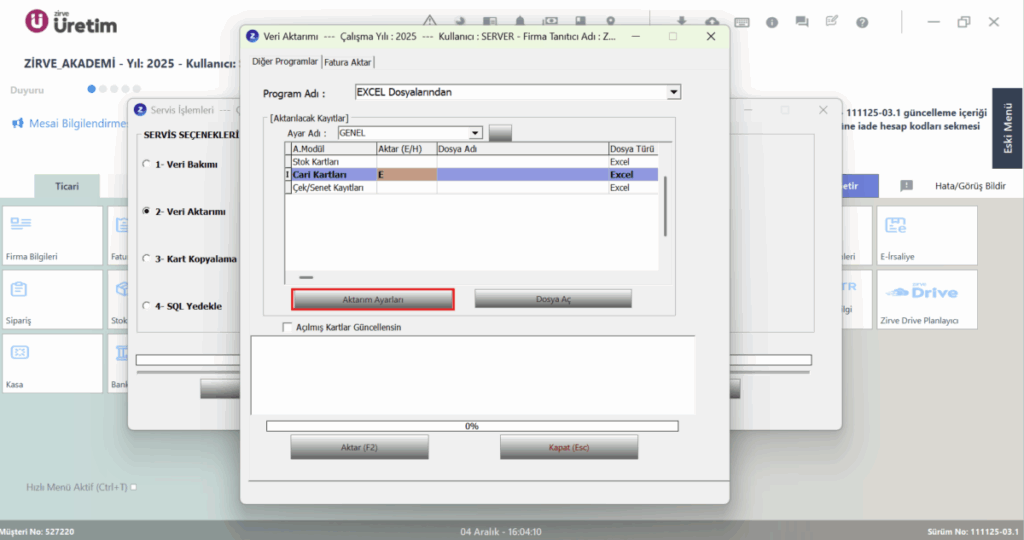Open the Firma Bilgileri tile

(52, 235)
